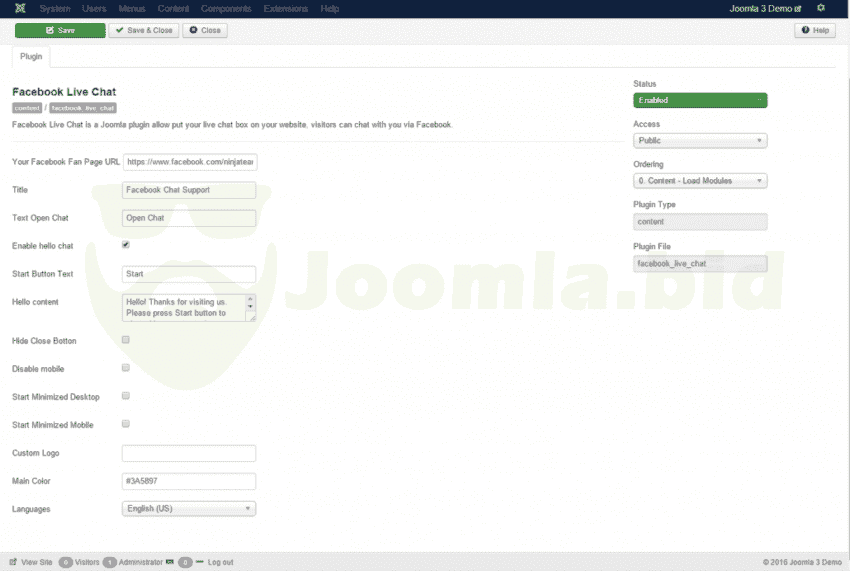
Task: Click the messages envelope icon in footer
Action: (170, 562)
